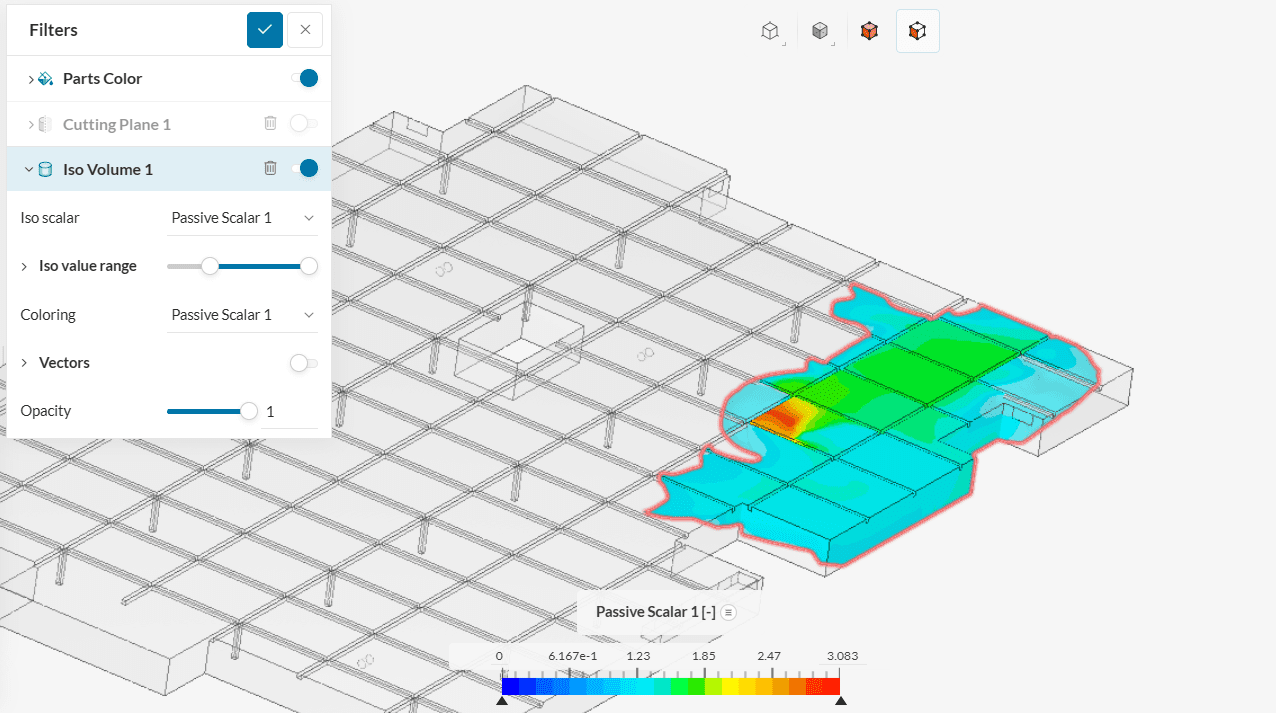Delete the Iso Volume 1 filter
This screenshot has height=713, width=1276.
pos(270,168)
